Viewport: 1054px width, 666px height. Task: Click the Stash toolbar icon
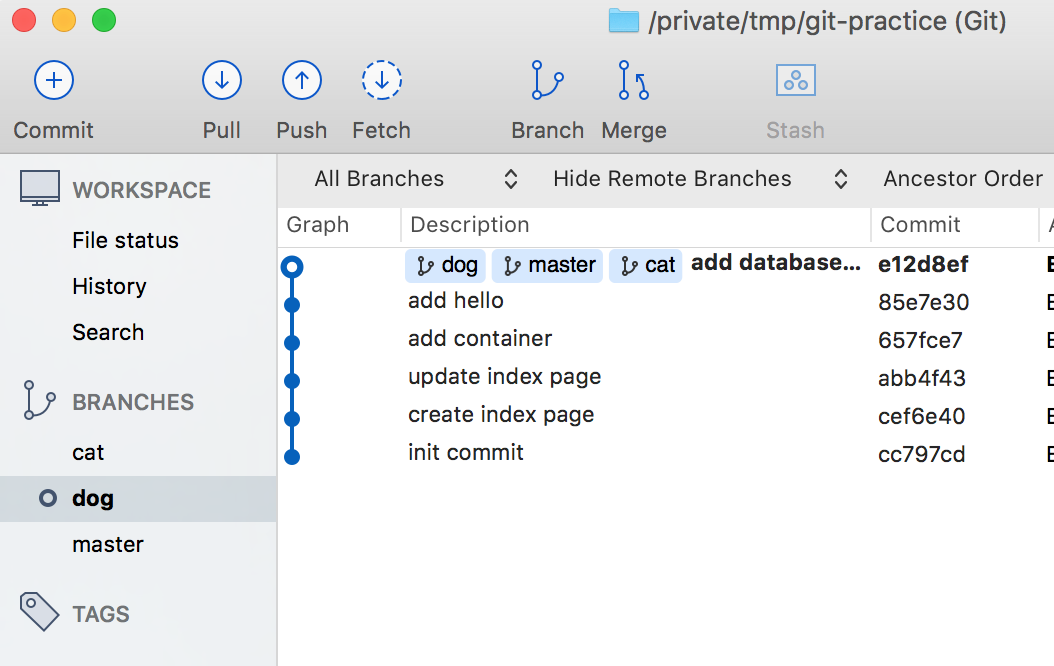[796, 81]
